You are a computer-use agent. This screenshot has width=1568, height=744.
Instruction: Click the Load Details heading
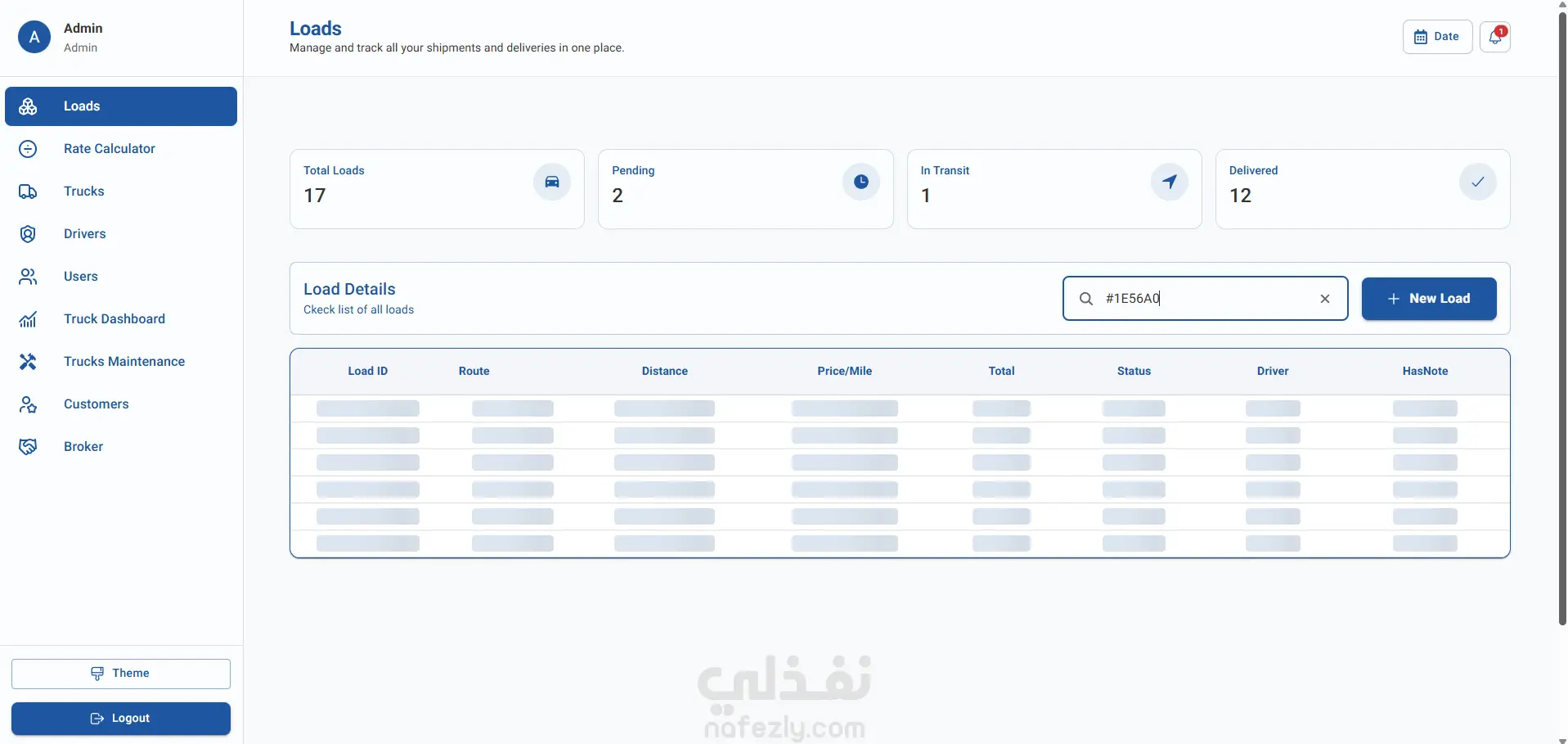pyautogui.click(x=349, y=289)
